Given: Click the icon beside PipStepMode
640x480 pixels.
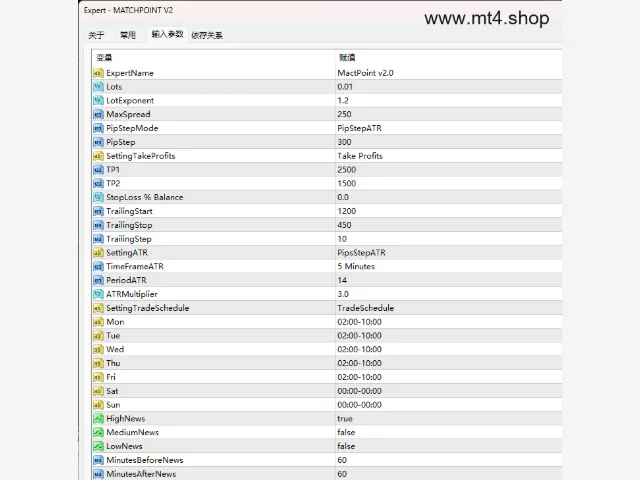Looking at the screenshot, I should tap(98, 128).
